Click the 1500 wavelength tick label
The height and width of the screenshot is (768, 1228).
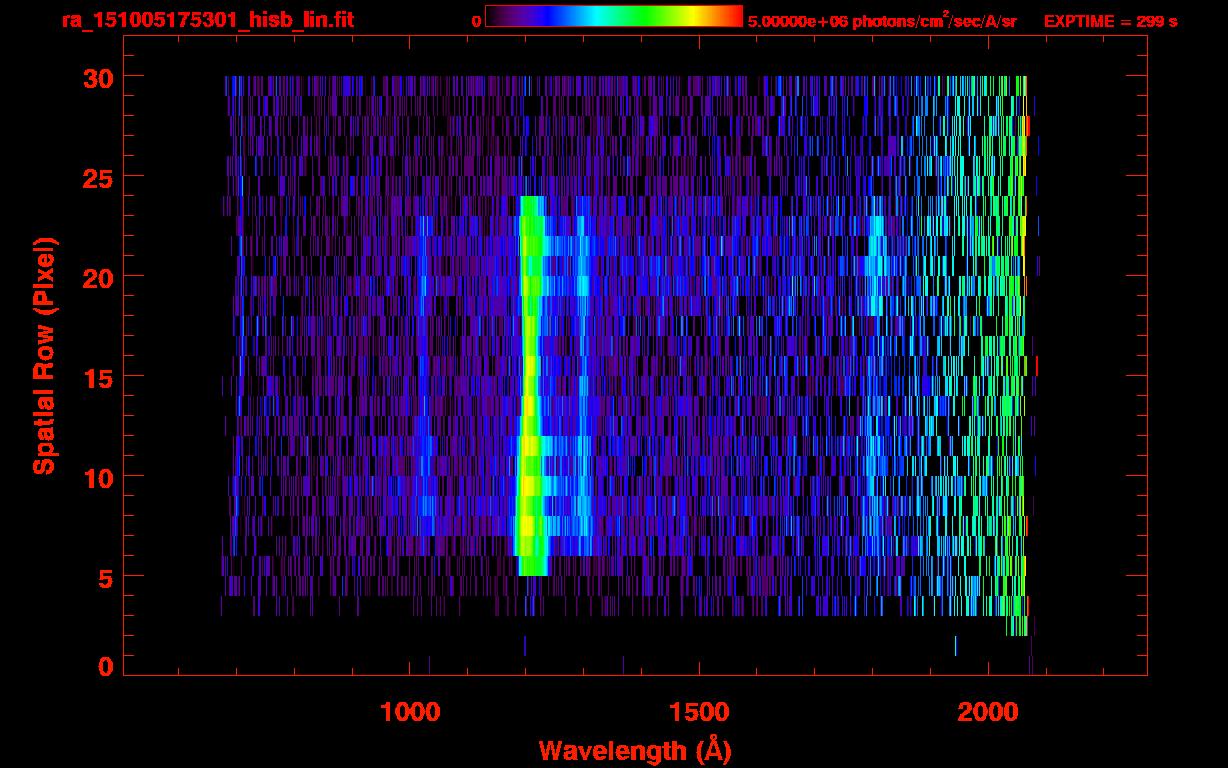coord(699,712)
